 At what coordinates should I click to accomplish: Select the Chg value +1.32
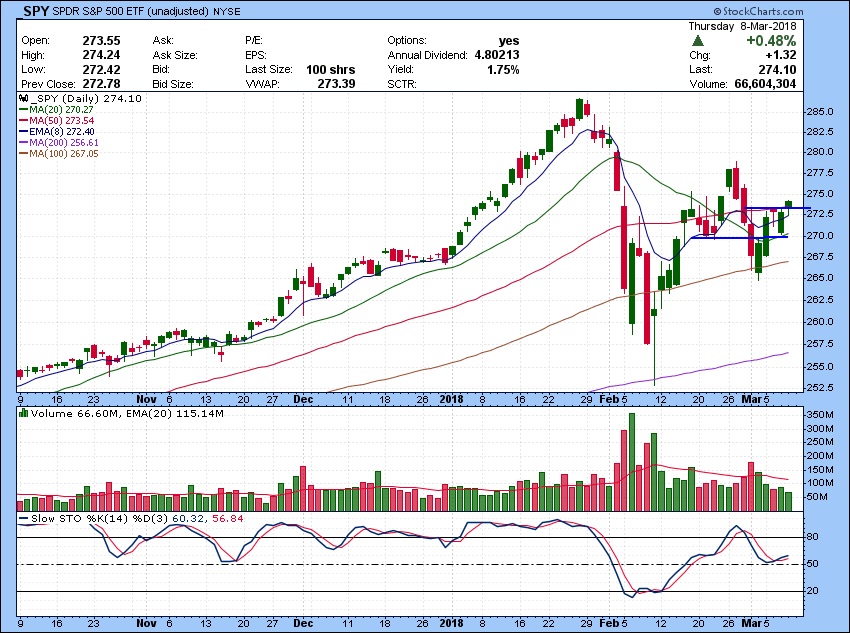[781, 55]
